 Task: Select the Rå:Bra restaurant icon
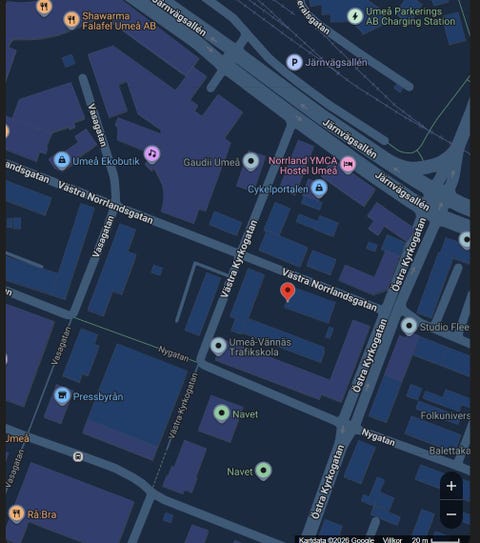[16, 514]
